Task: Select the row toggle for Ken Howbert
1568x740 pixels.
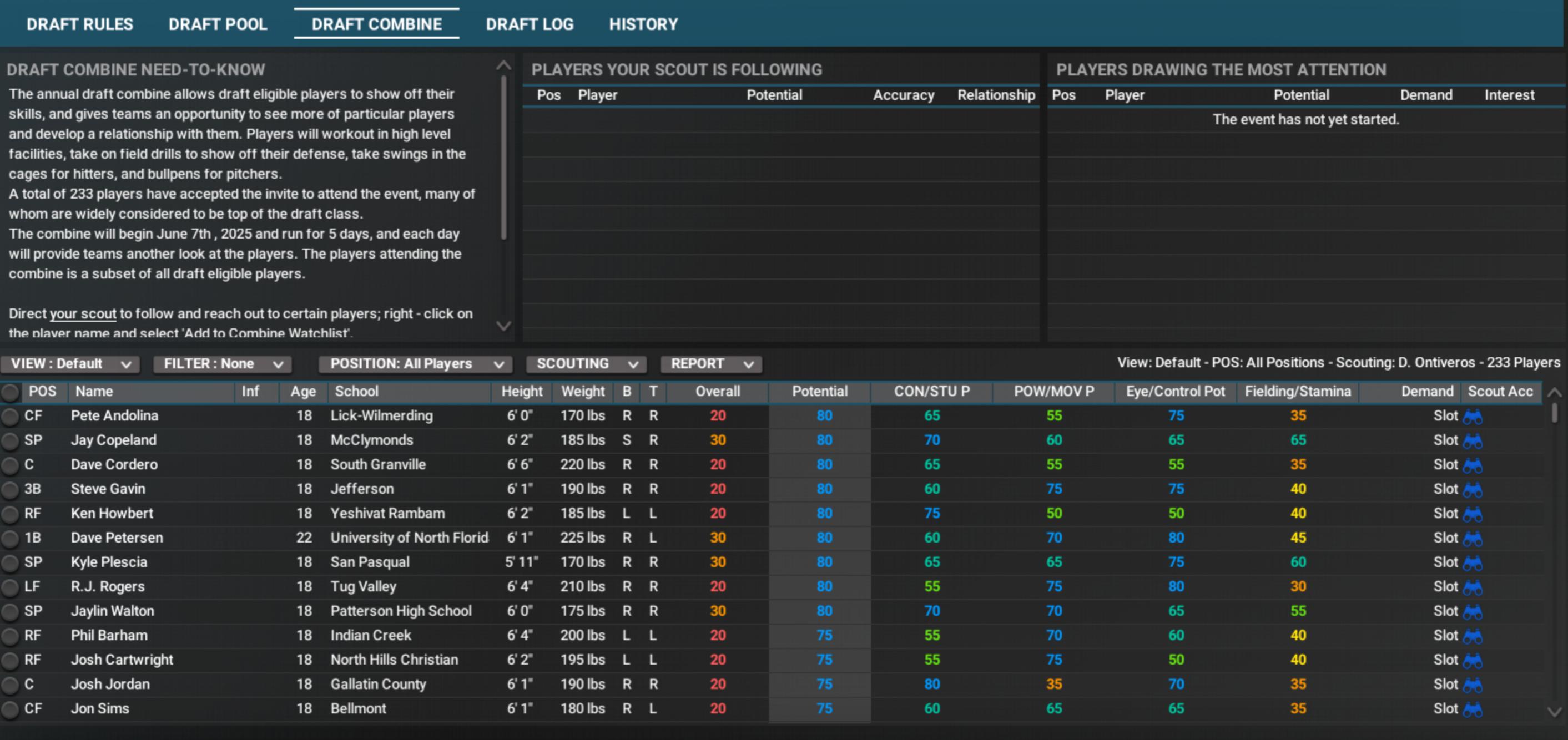Action: 10,514
